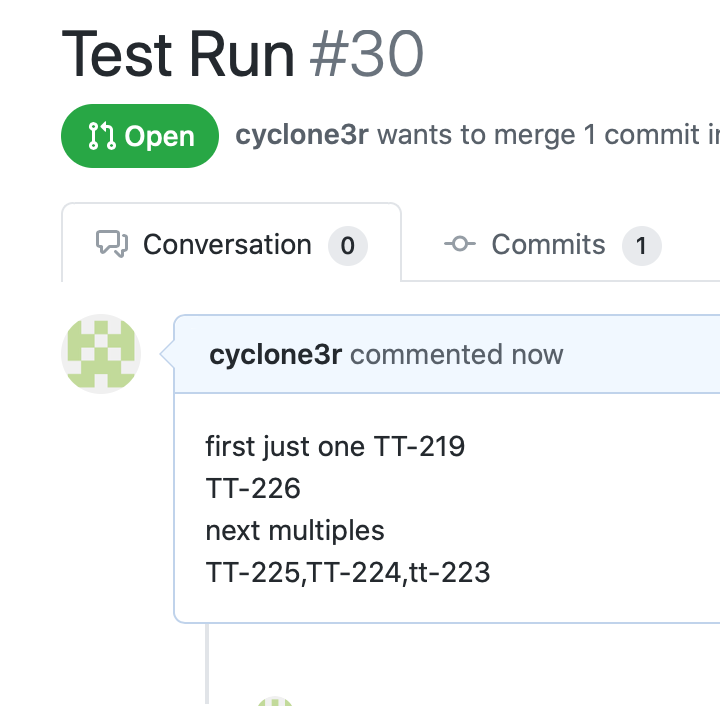Open the Conversation tab

pyautogui.click(x=228, y=244)
